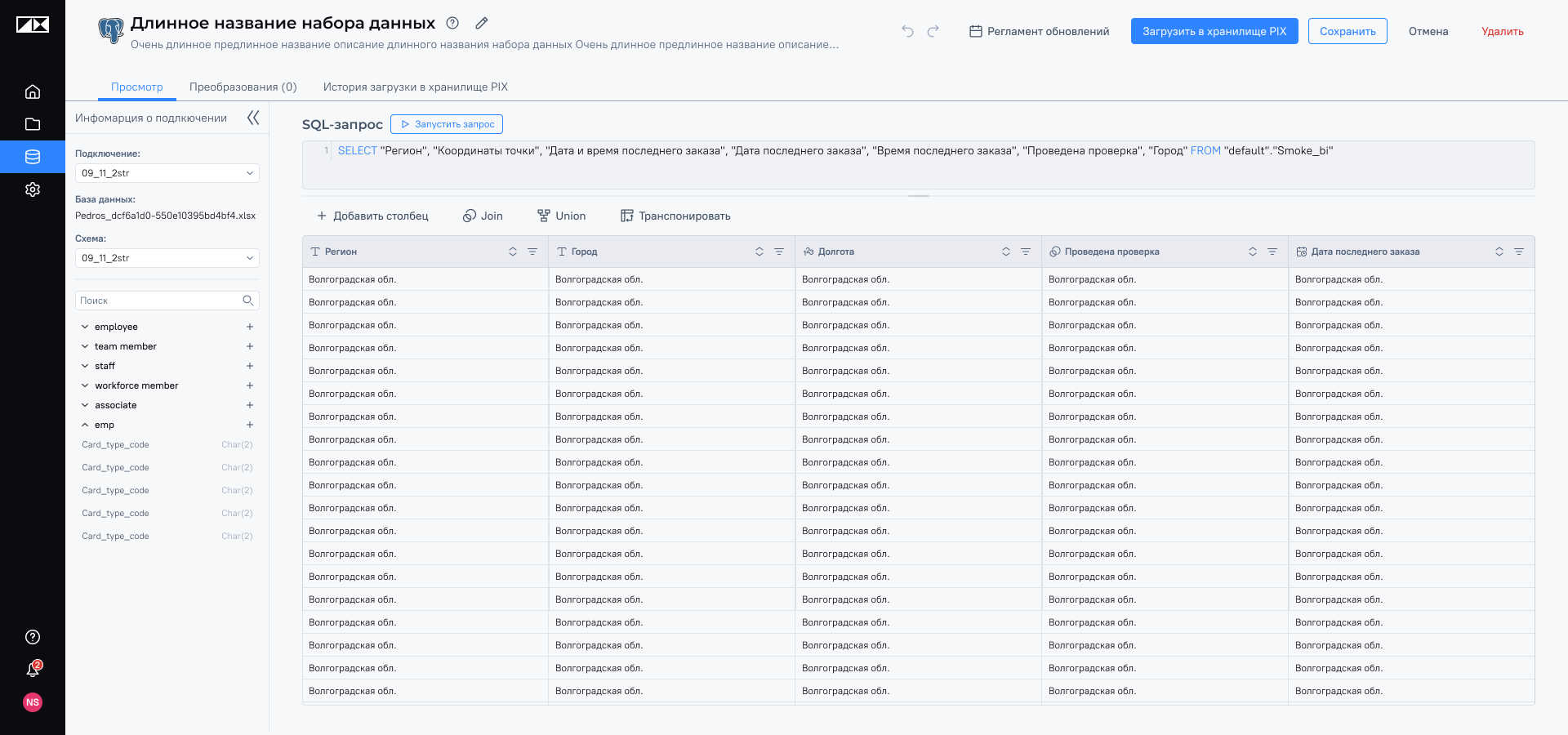Screen dimensions: 1568x735
Task: Click Загрузить в хранилище PIX button
Action: click(1214, 31)
